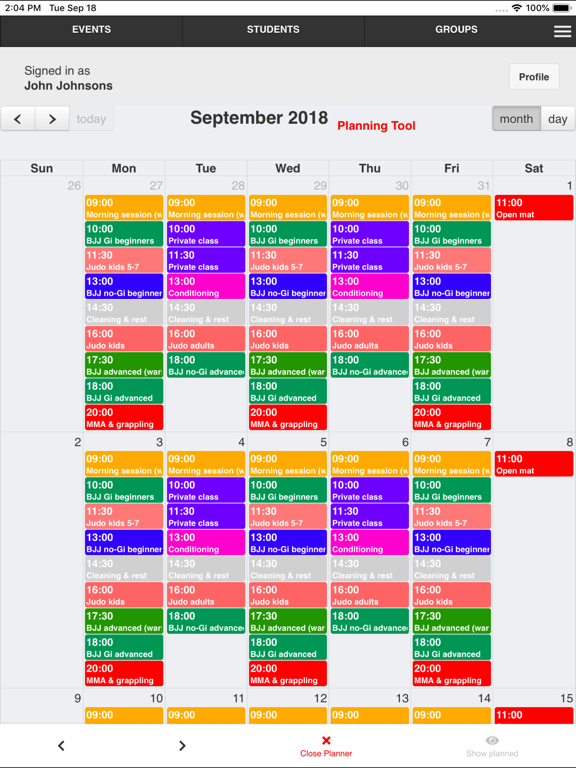Select Tuesday 4 Judo adults event

pyautogui.click(x=206, y=595)
